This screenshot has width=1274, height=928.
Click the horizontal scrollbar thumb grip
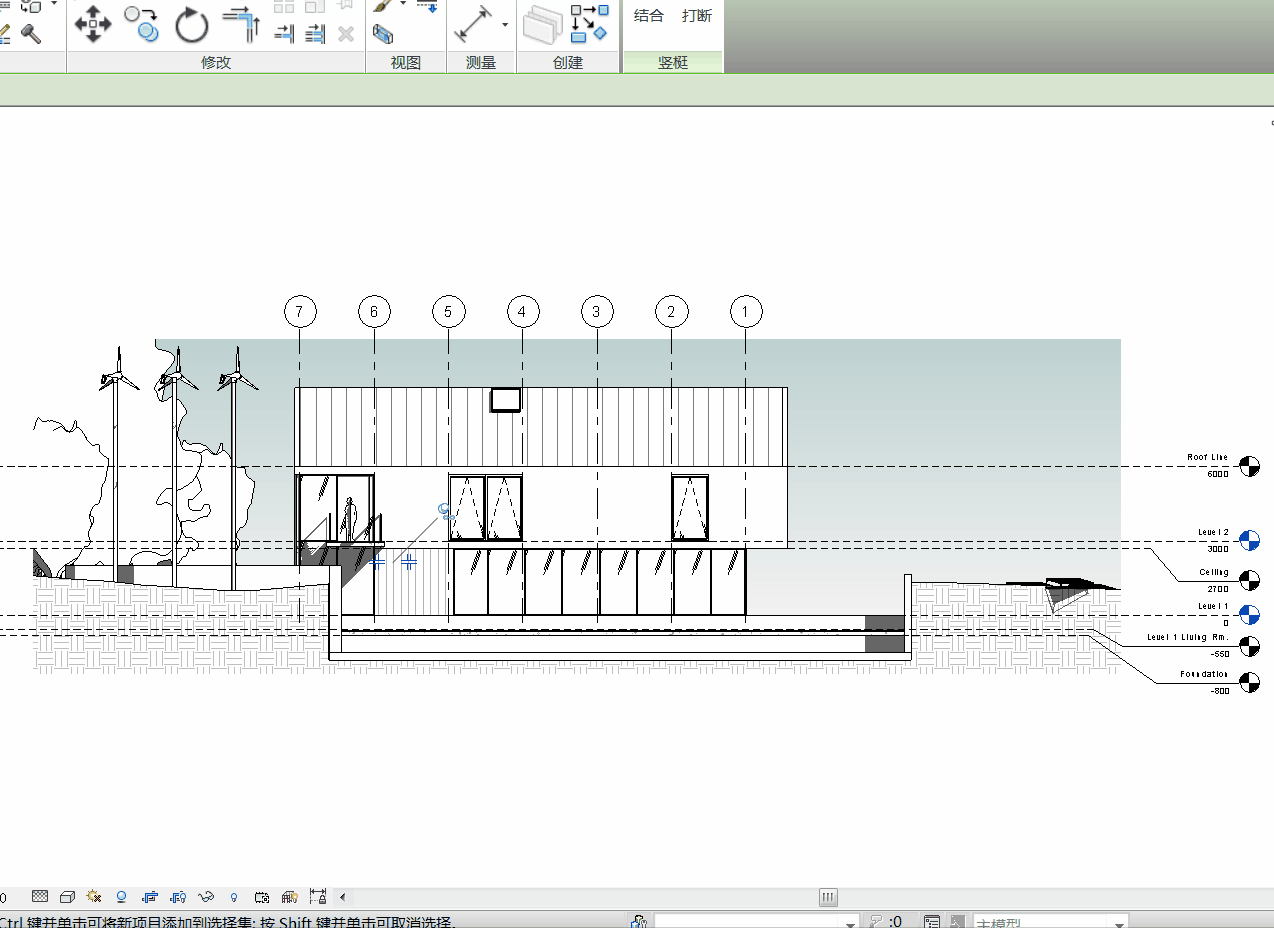tap(828, 898)
